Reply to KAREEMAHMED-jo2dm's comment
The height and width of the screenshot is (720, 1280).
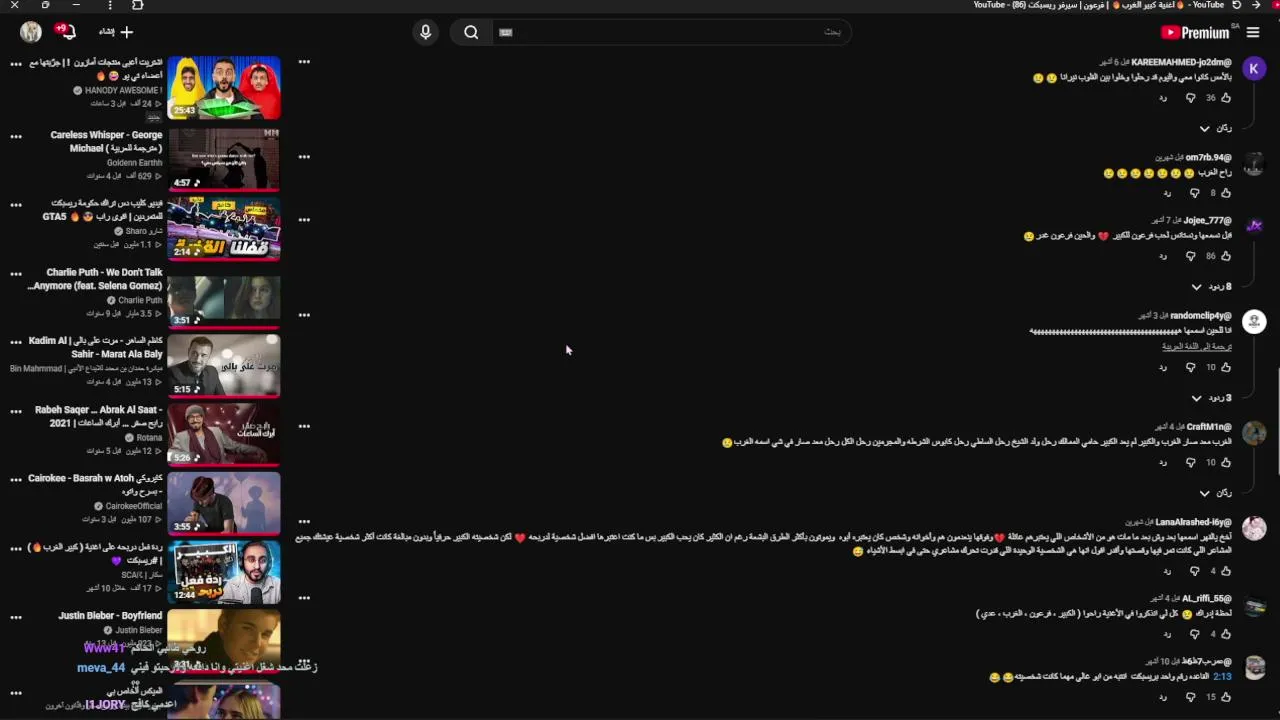1163,98
